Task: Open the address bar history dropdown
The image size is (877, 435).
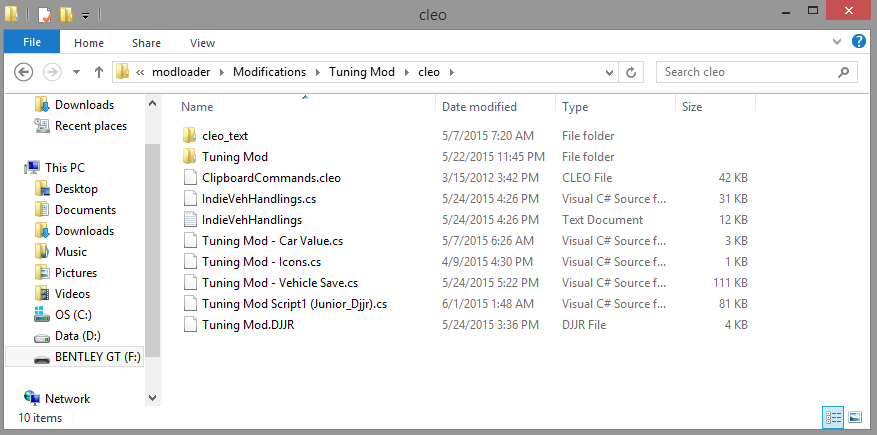Action: [608, 72]
